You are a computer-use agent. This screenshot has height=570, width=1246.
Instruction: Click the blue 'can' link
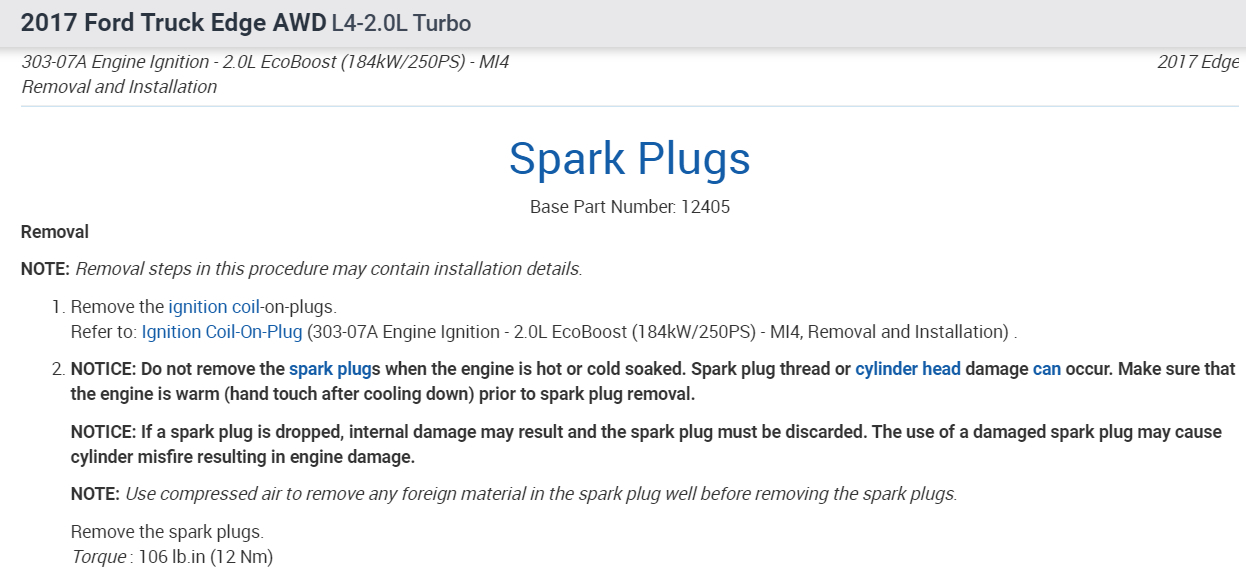pos(1046,369)
